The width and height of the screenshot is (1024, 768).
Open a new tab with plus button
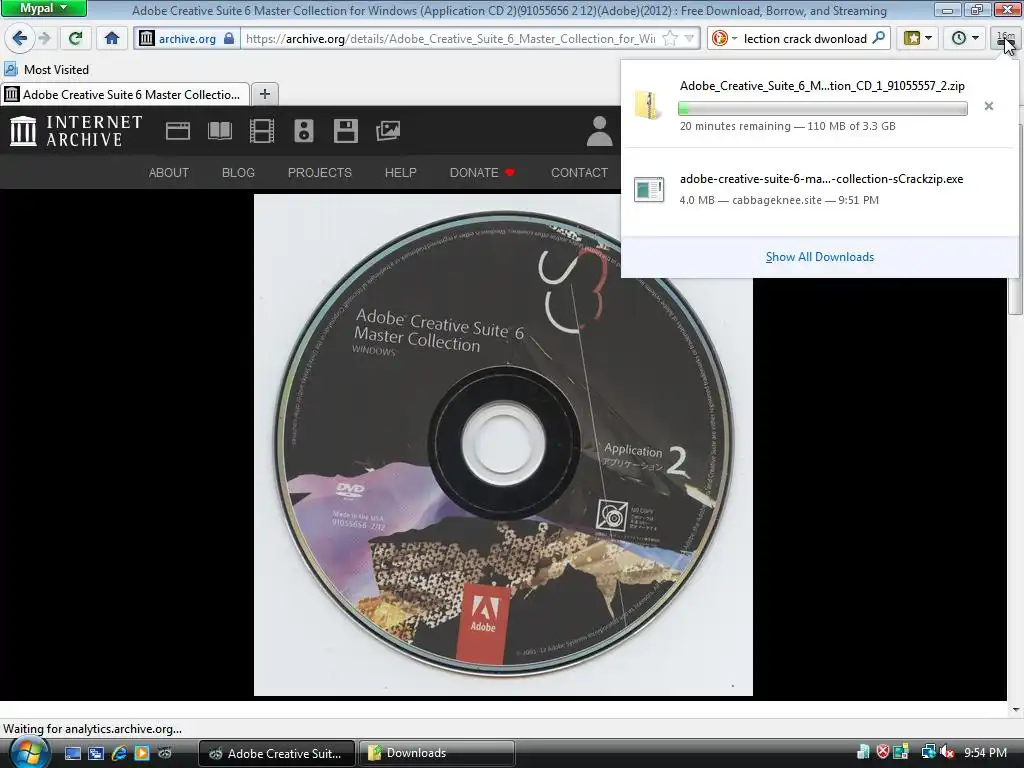(264, 94)
